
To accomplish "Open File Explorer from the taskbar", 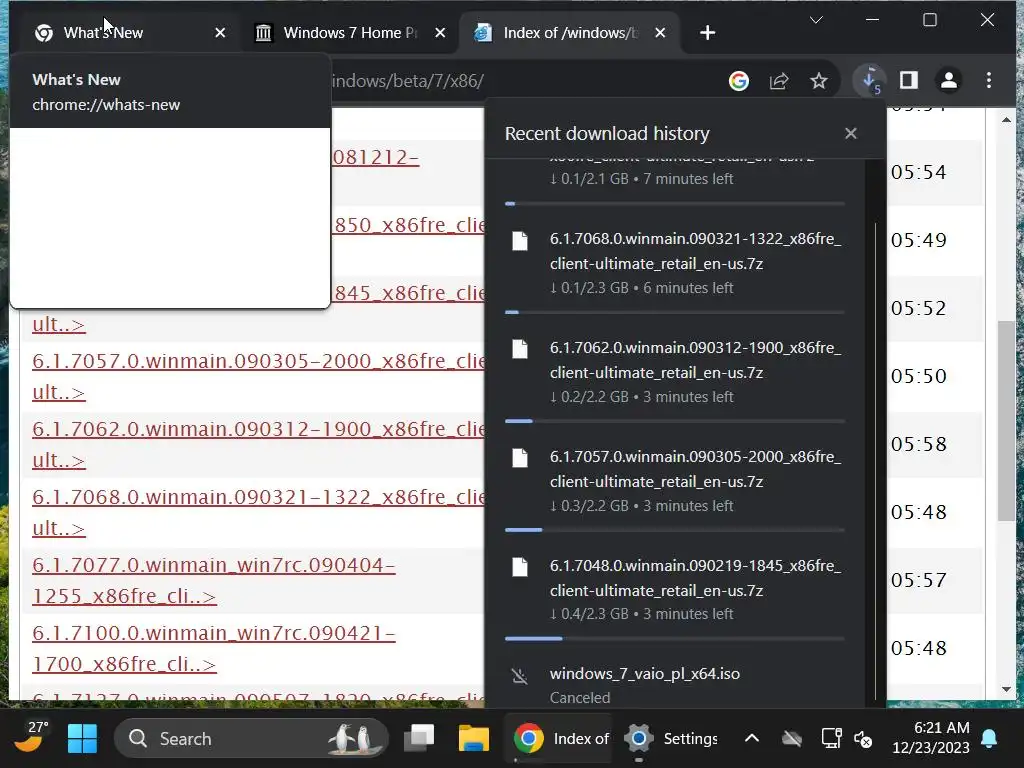I will click(x=473, y=739).
